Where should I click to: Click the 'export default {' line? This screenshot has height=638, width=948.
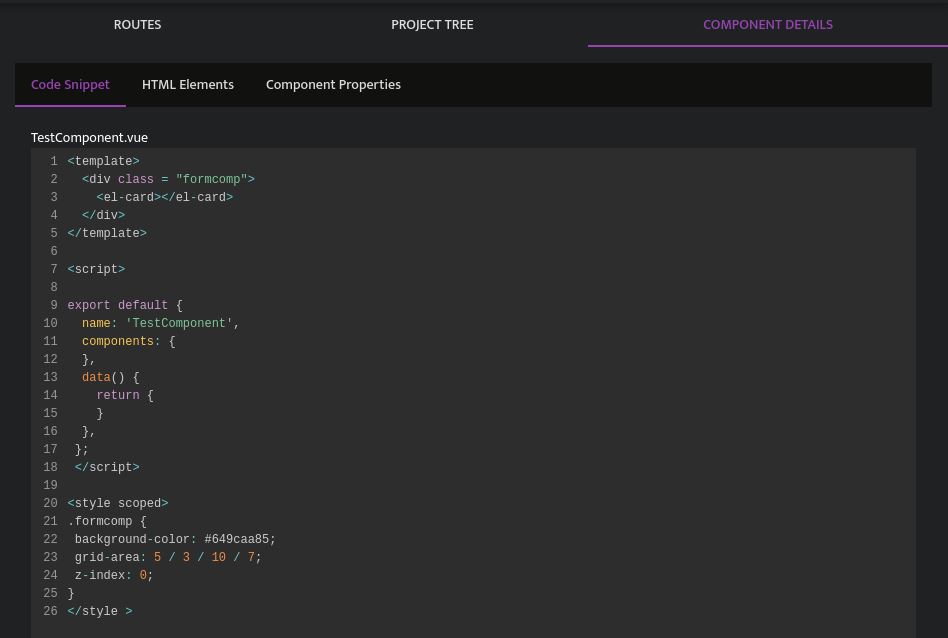tap(125, 305)
